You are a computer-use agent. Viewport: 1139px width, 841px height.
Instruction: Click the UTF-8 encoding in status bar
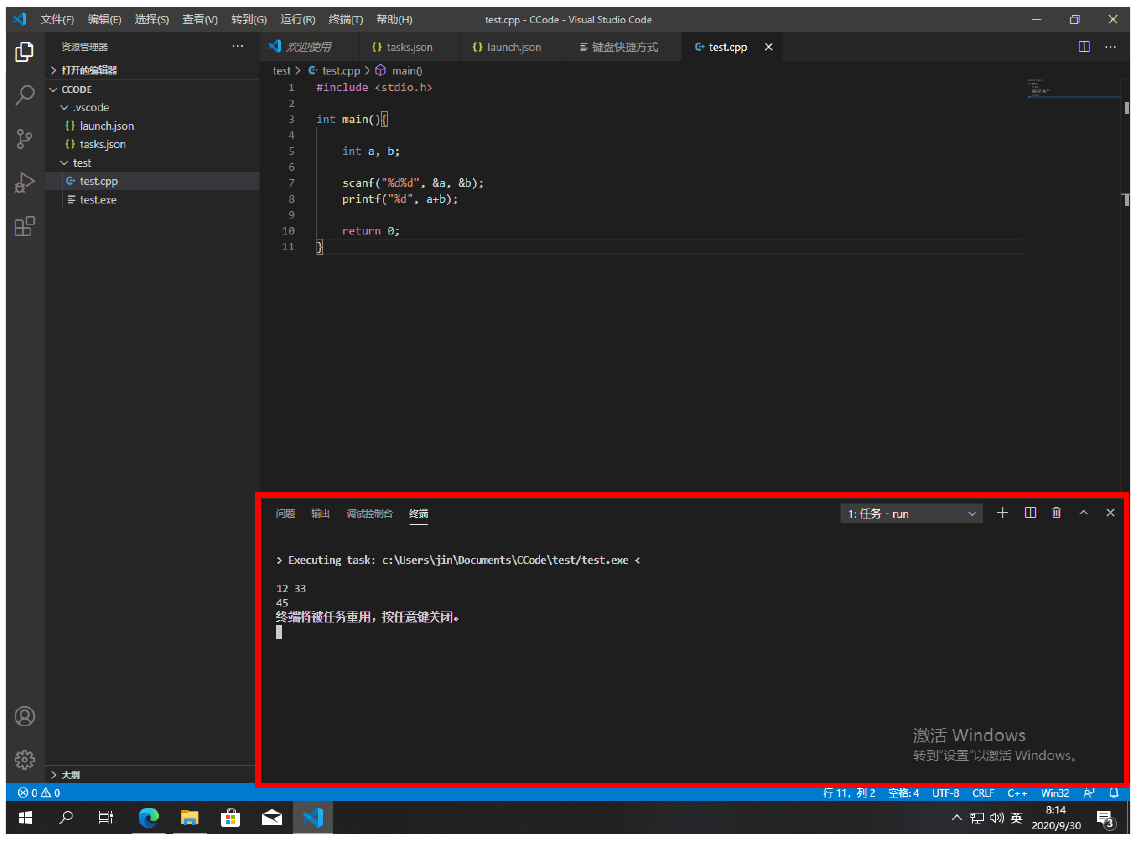945,793
